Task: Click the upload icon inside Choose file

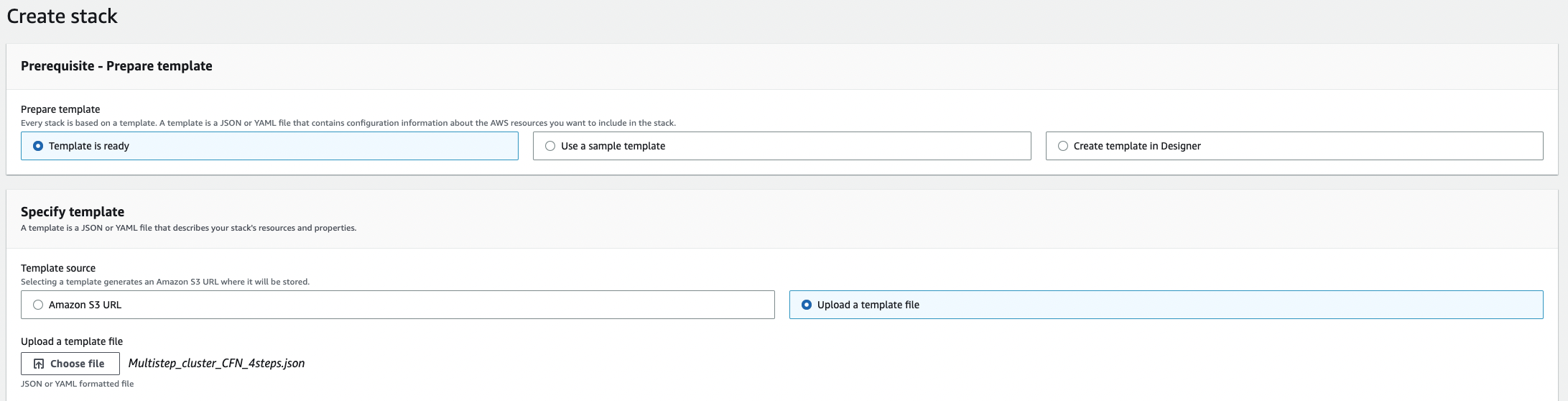Action: 39,364
